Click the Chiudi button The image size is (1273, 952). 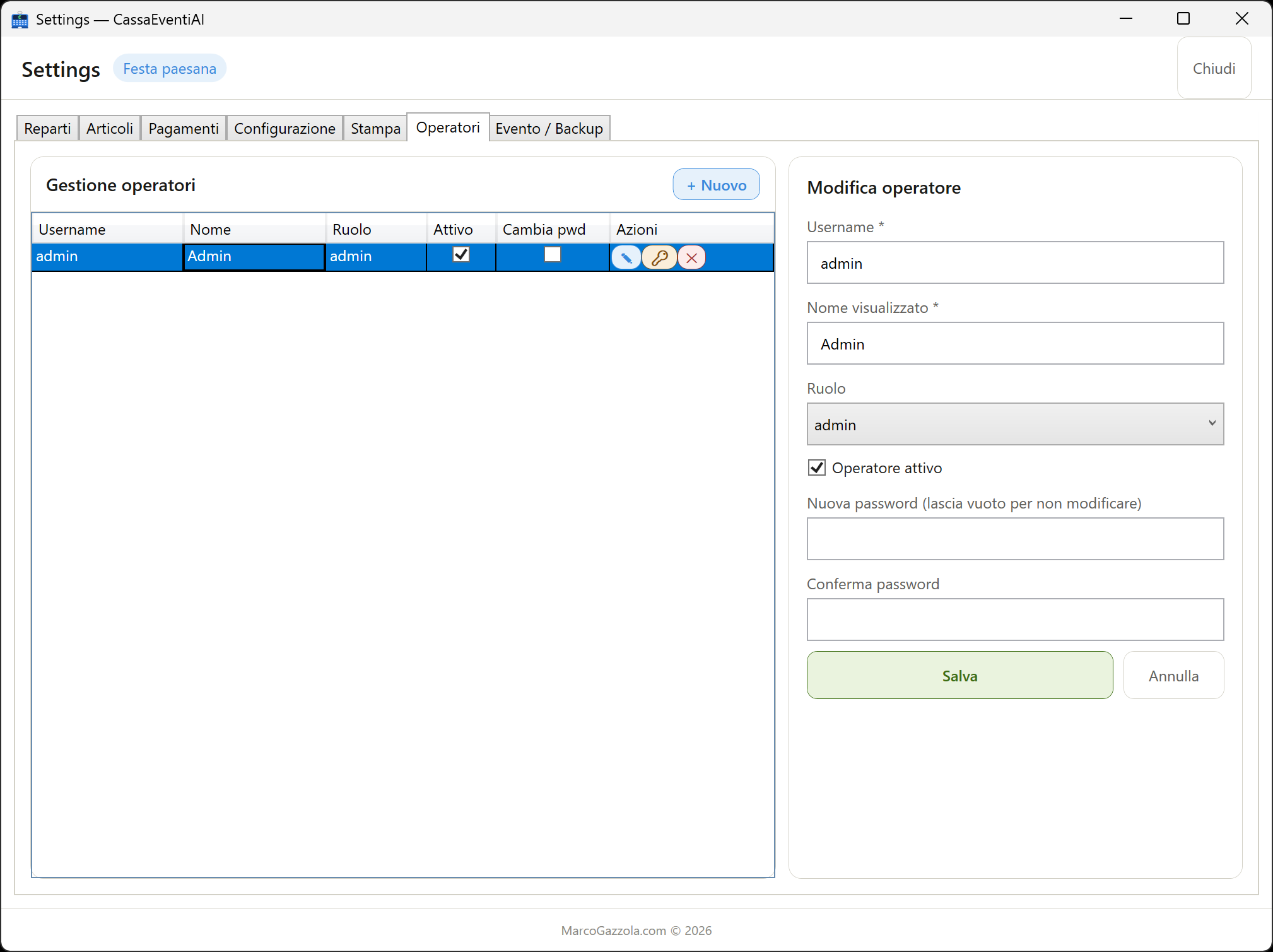click(x=1214, y=68)
